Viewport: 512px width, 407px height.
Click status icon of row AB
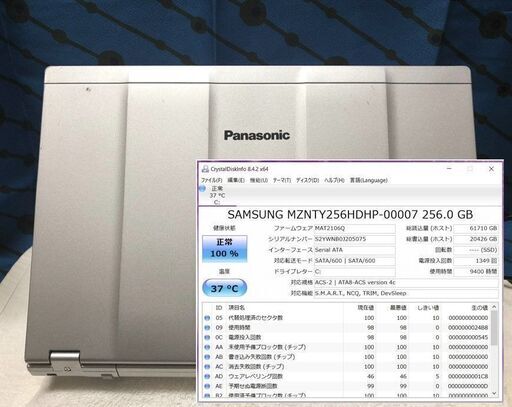tap(207, 357)
